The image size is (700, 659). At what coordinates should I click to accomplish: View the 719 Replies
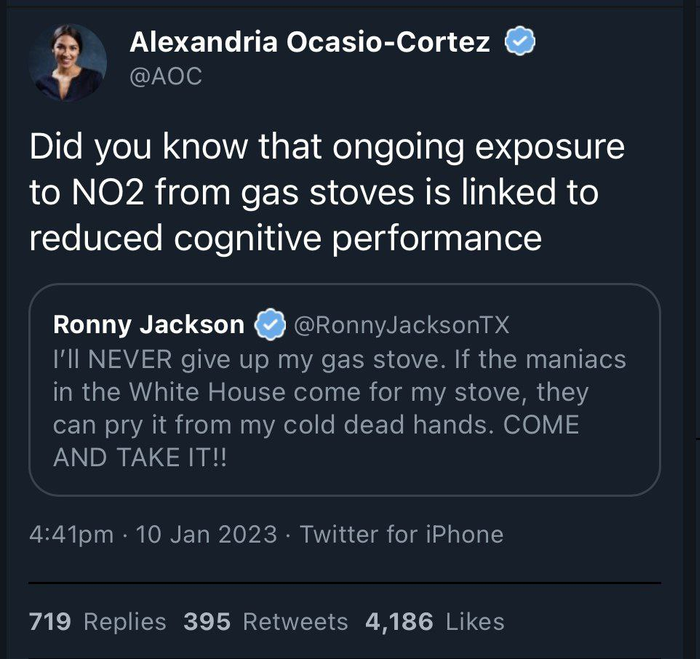(98, 622)
